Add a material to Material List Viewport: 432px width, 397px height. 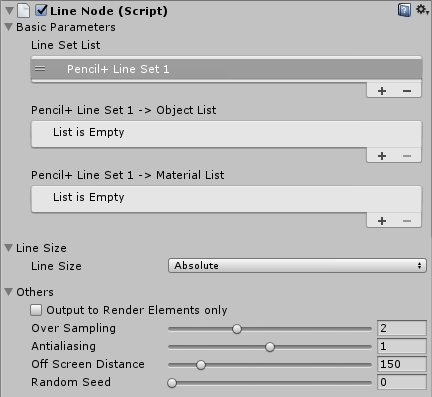point(382,221)
